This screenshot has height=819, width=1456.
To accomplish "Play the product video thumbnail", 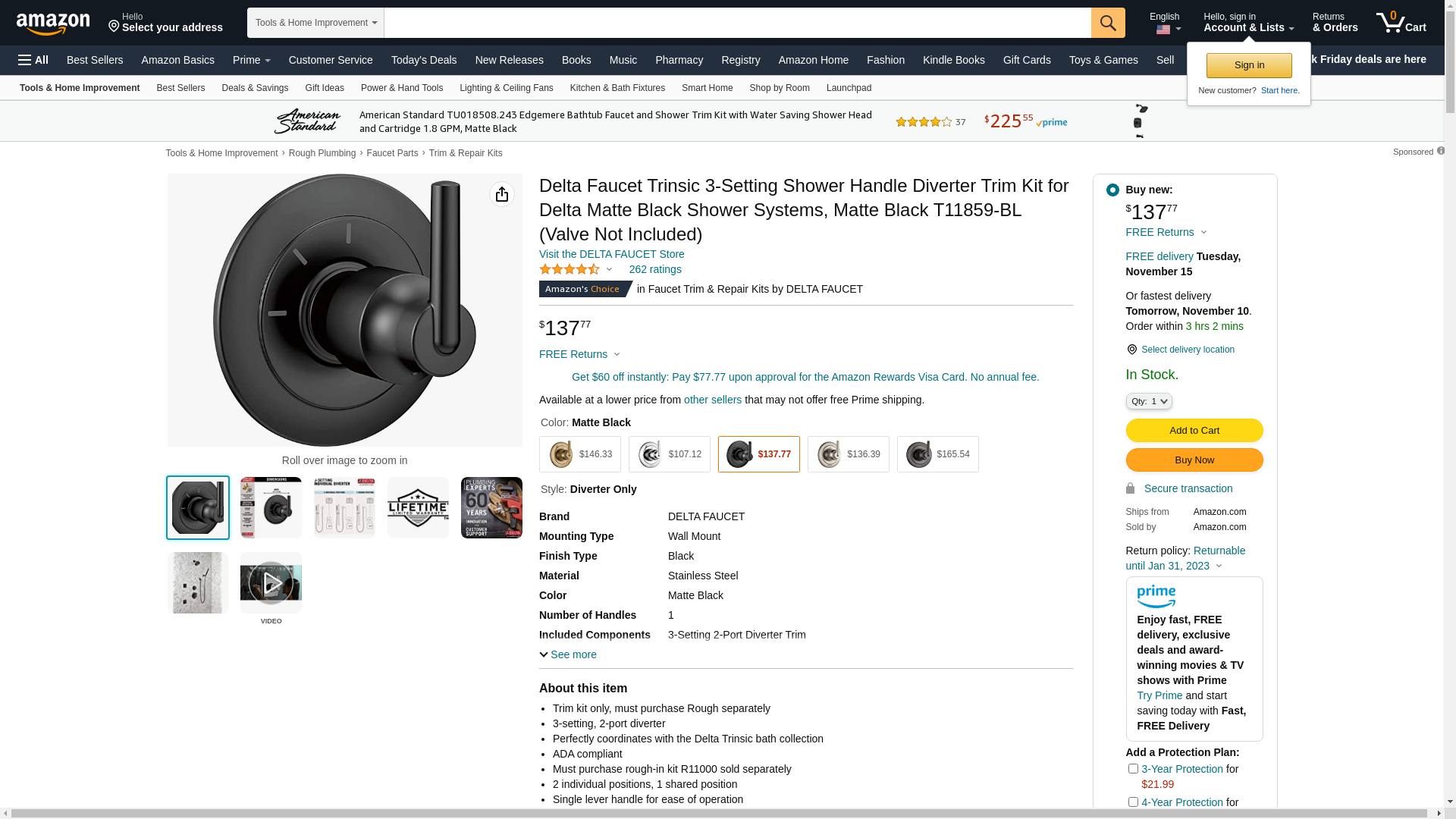I will pos(271,583).
